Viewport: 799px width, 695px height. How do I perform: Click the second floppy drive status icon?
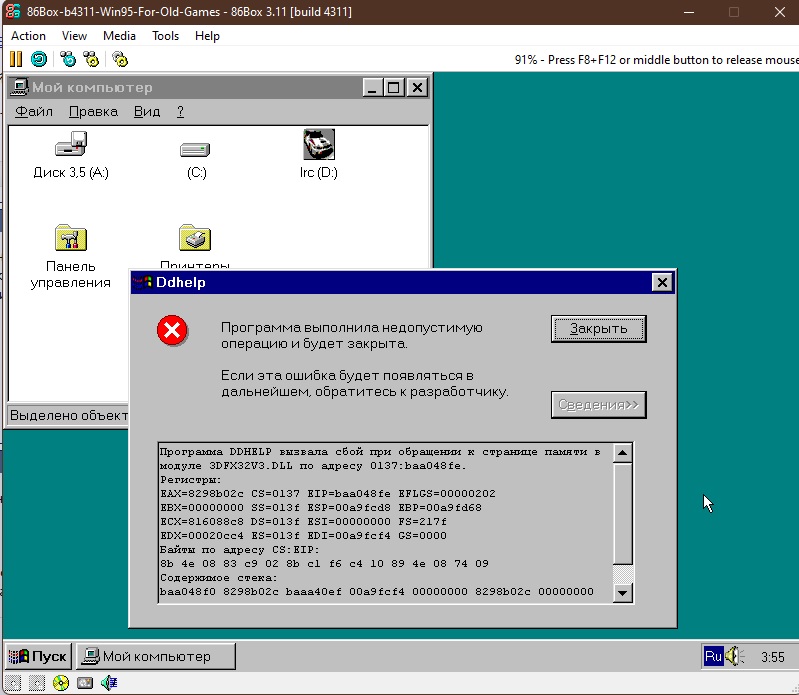coord(37,683)
